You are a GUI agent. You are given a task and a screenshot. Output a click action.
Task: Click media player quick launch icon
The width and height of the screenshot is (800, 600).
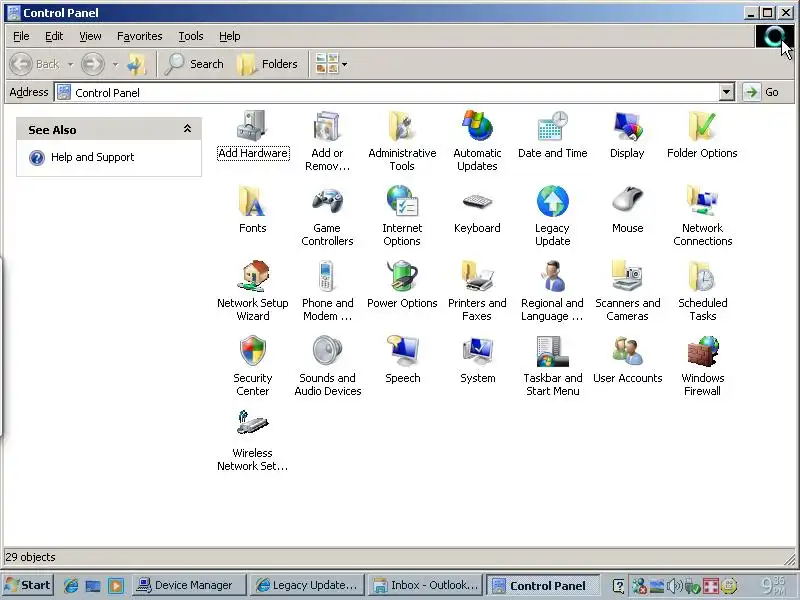[x=116, y=585]
